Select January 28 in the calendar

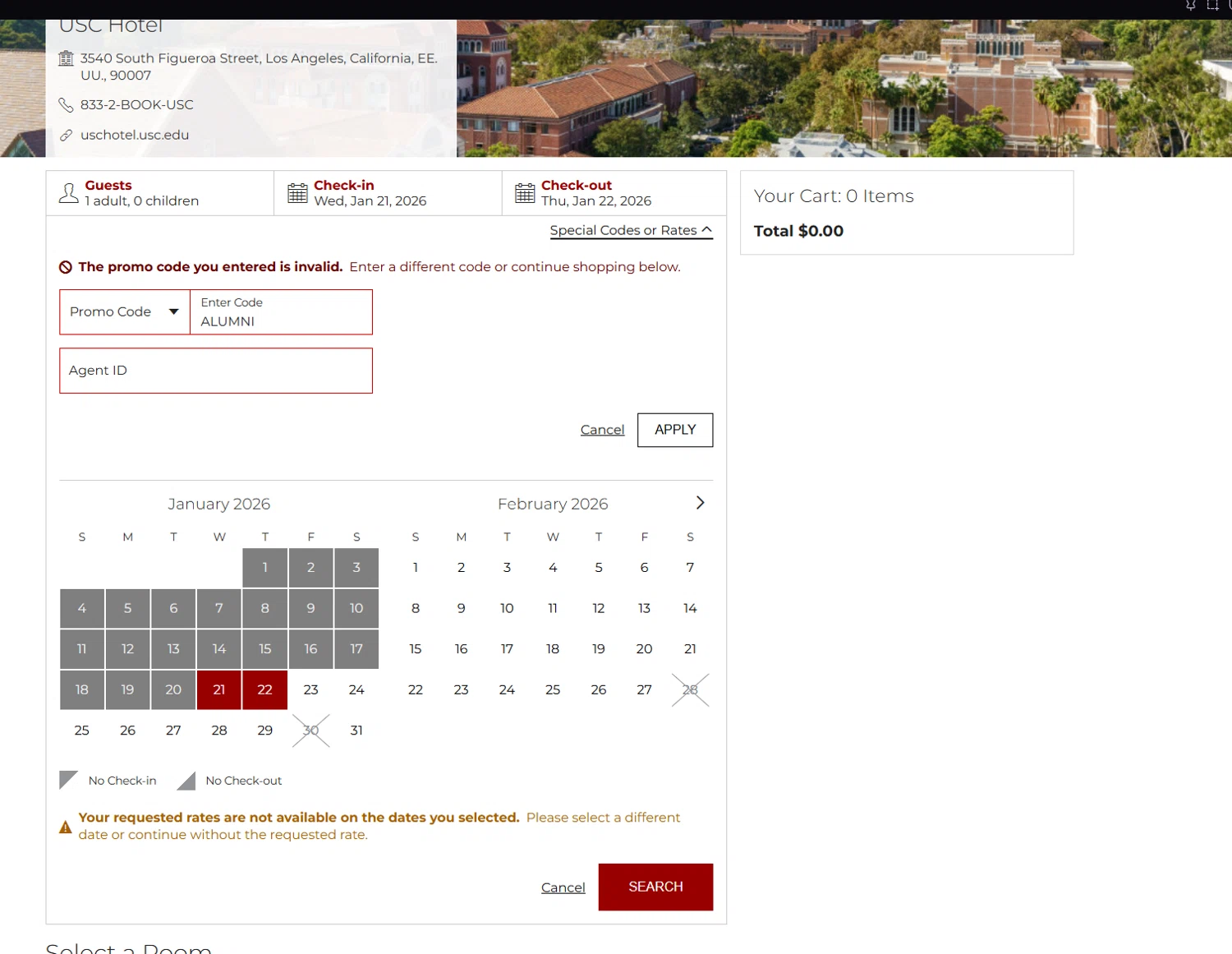click(x=219, y=730)
